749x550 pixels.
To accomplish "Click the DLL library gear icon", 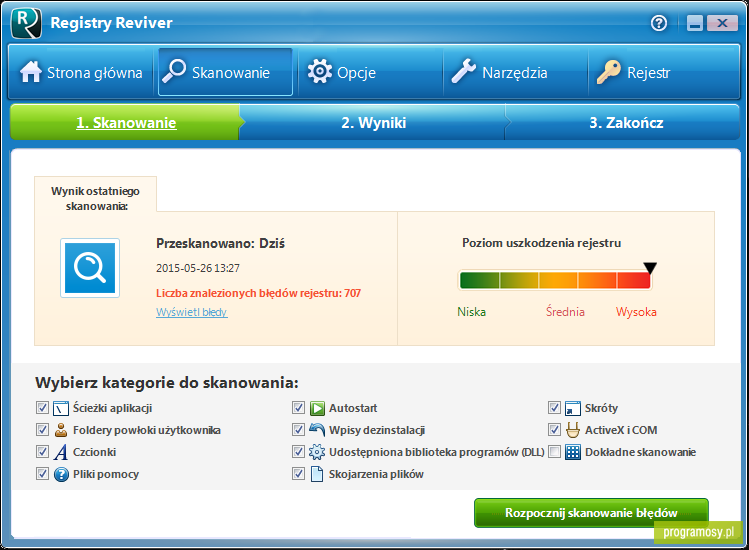I will click(317, 452).
